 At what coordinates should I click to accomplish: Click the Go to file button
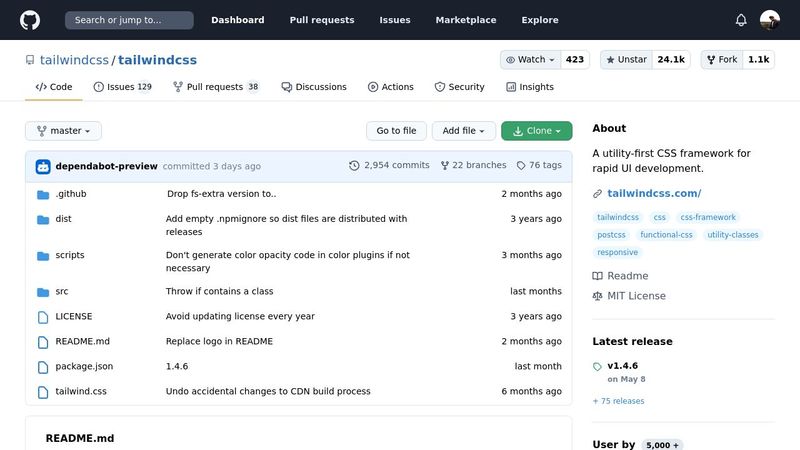(x=396, y=131)
